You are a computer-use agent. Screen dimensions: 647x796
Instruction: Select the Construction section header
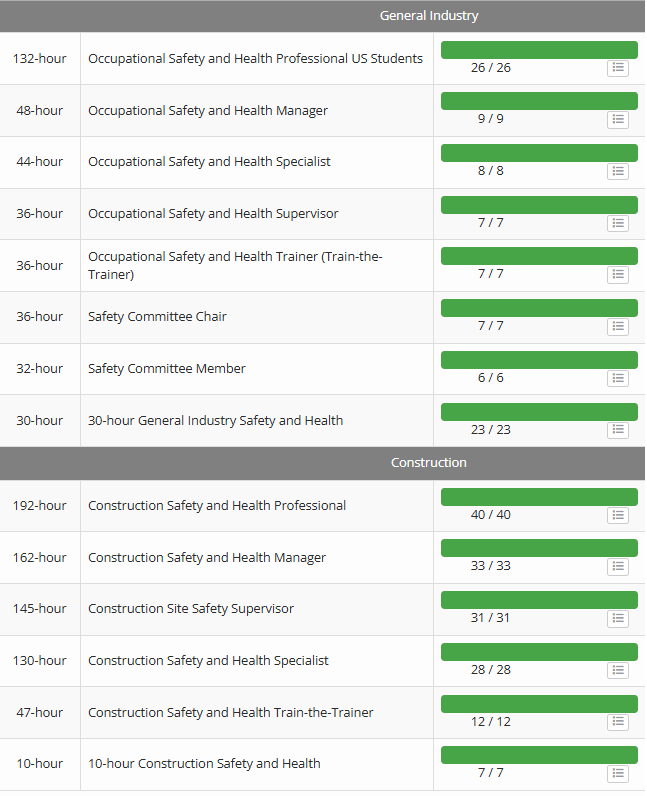coord(428,463)
